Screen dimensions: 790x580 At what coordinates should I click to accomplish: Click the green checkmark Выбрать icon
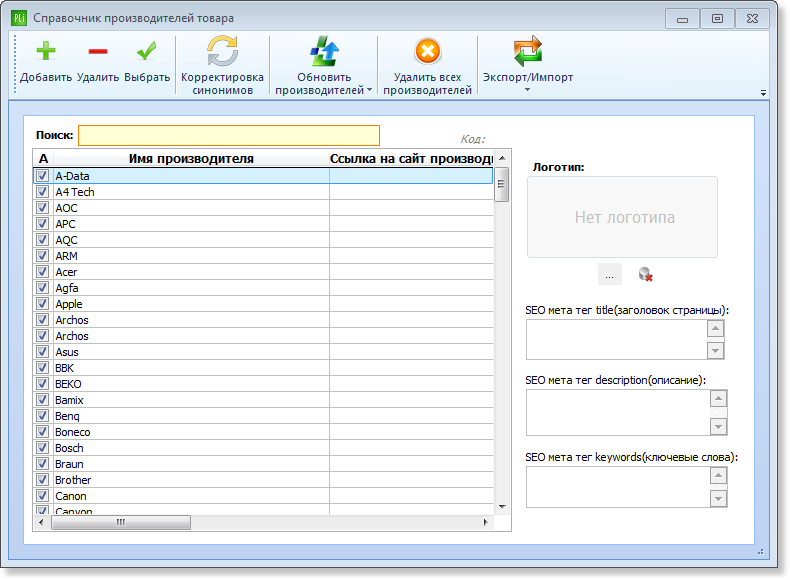[147, 51]
